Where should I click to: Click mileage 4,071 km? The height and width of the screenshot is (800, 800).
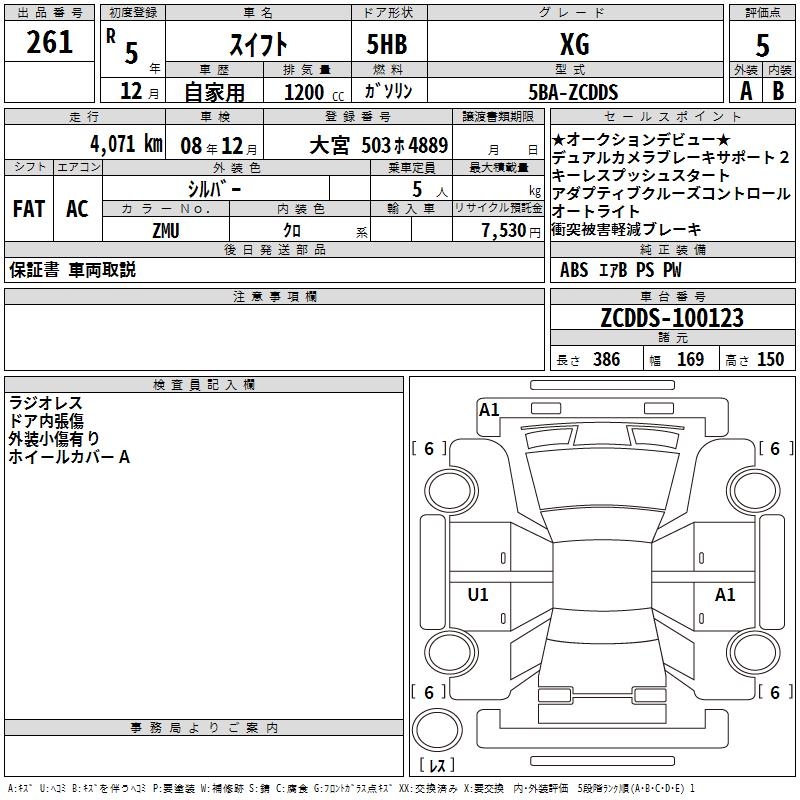pos(126,144)
